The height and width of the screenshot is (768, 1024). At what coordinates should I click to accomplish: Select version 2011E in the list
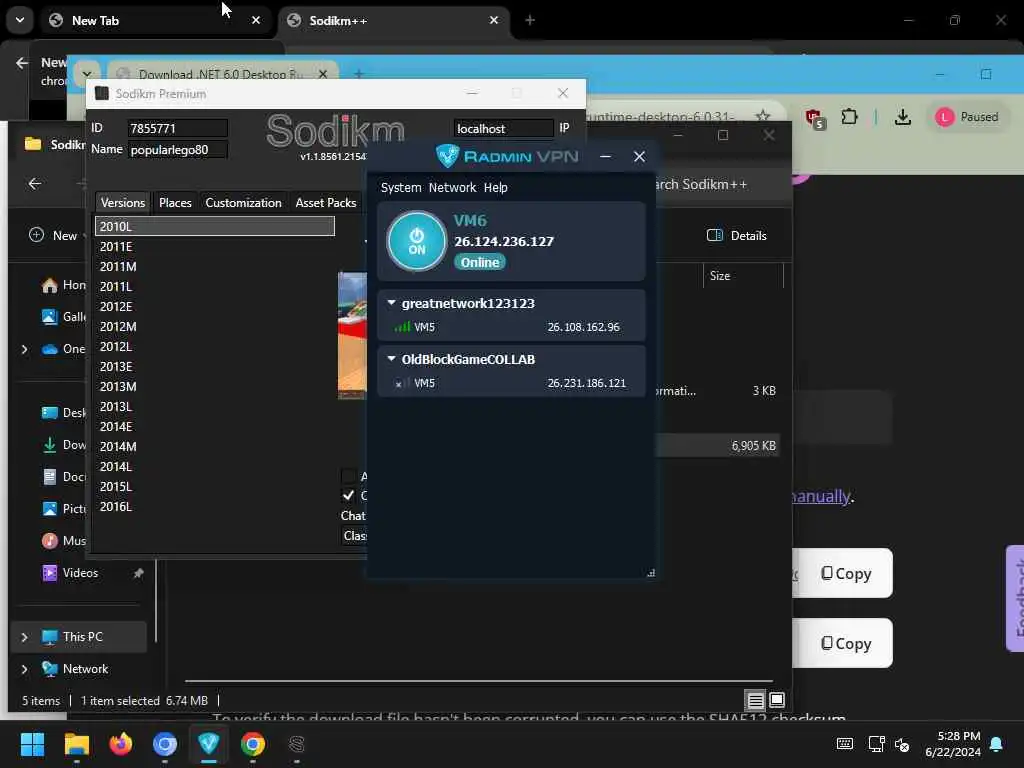click(215, 246)
